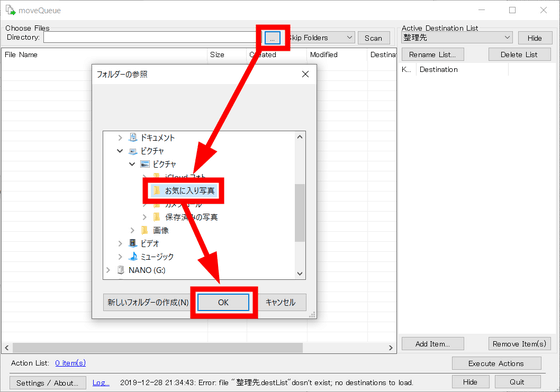Click Delete List button
560x392 pixels.
519,55
